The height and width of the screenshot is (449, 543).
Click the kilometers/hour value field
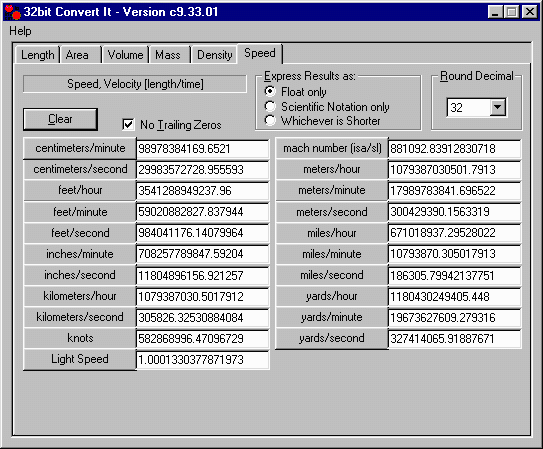[x=203, y=297]
